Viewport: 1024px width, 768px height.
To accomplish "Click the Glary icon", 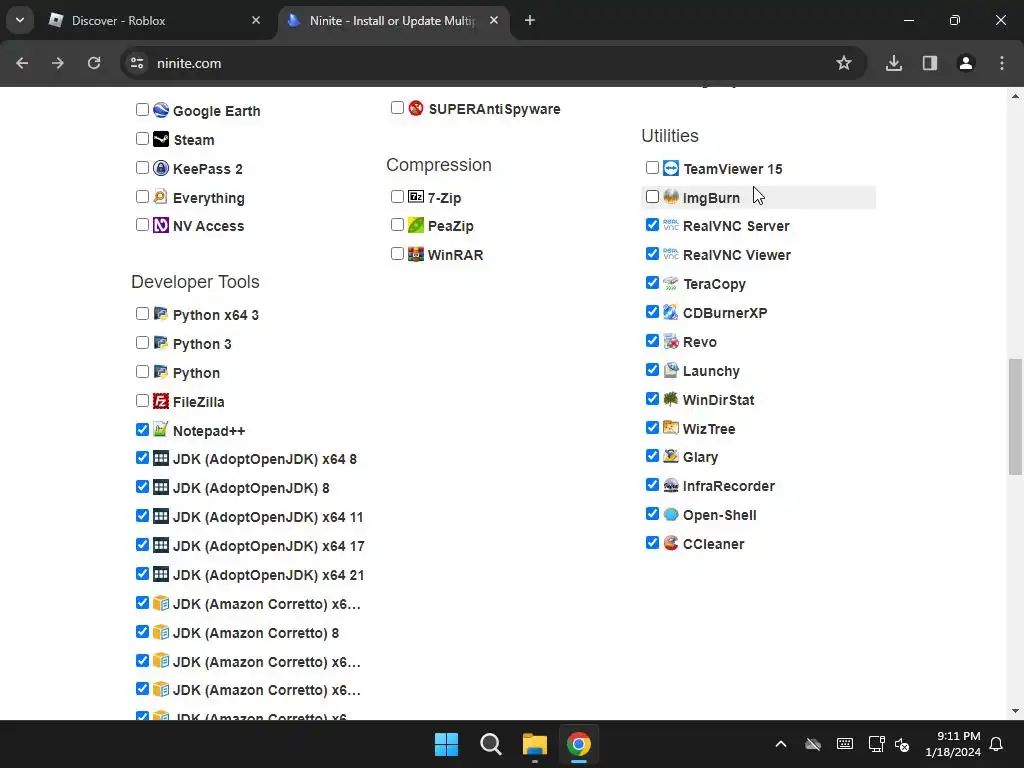I will 671,456.
